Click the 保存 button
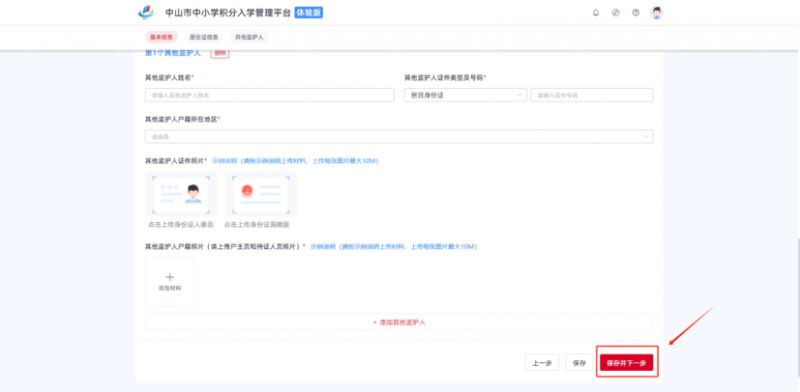Image resolution: width=800 pixels, height=392 pixels. (x=579, y=363)
